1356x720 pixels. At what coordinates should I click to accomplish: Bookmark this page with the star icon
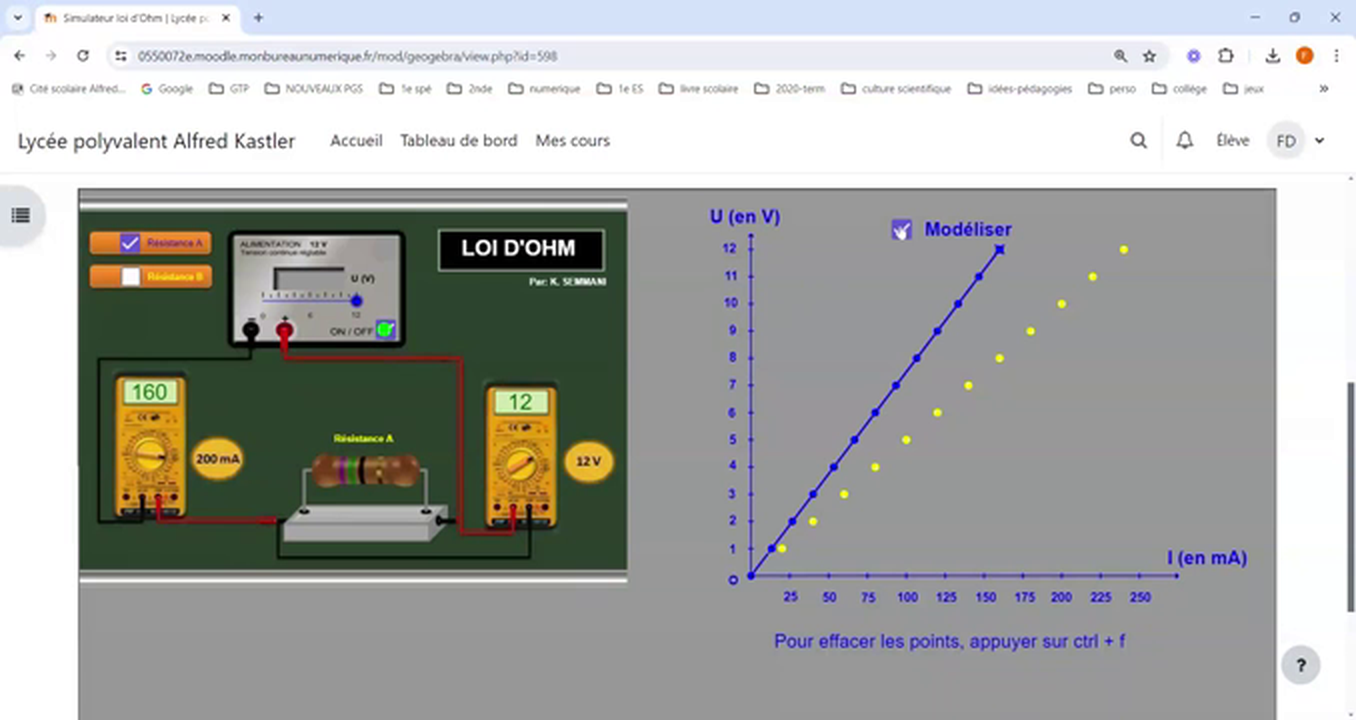1150,57
